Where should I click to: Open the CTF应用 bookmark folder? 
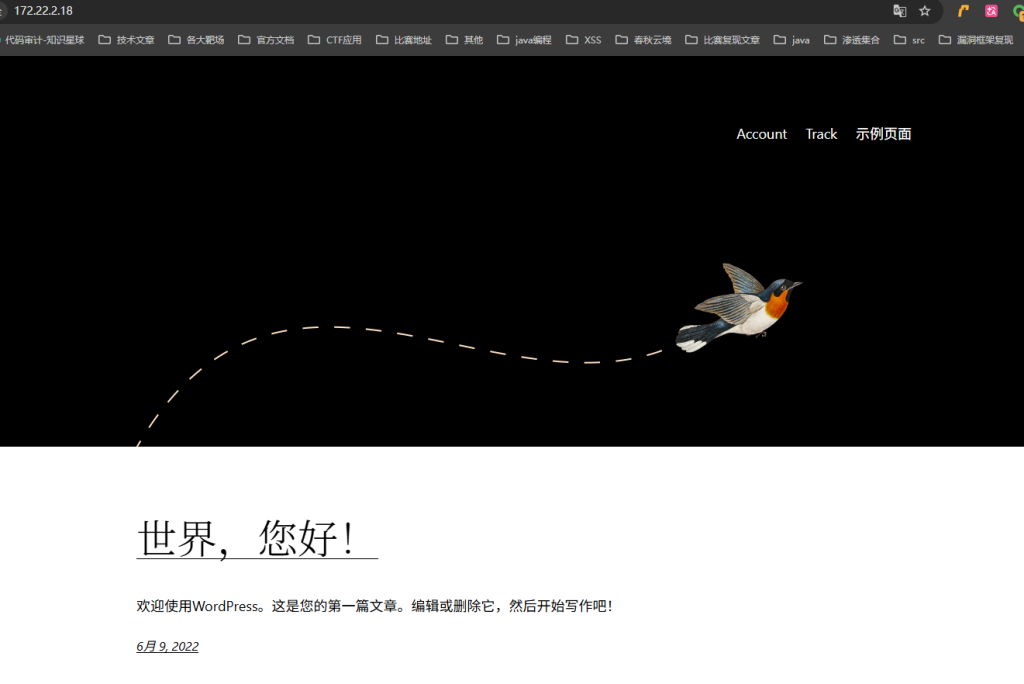coord(335,40)
